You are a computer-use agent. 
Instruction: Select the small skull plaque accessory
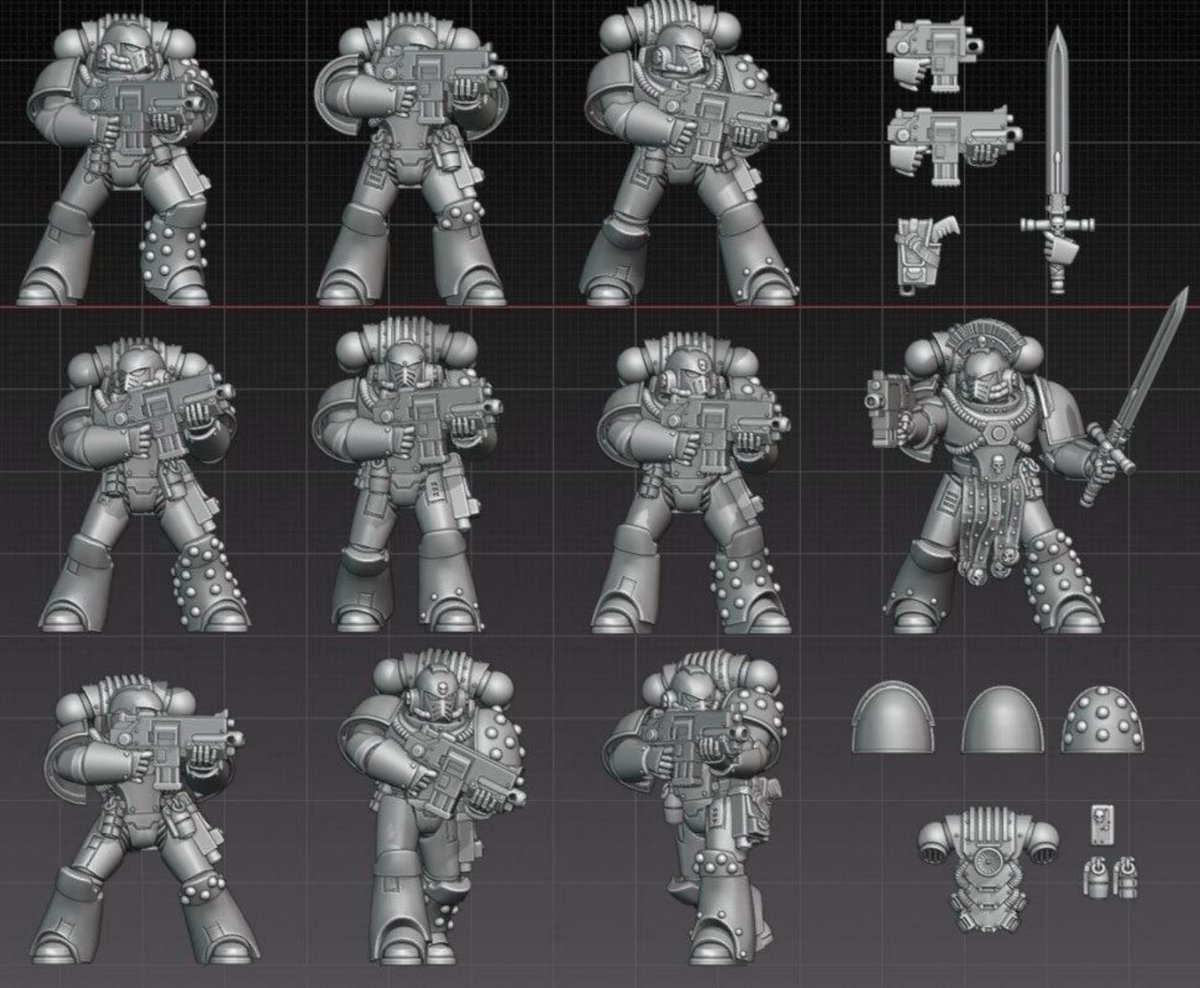(x=1101, y=824)
